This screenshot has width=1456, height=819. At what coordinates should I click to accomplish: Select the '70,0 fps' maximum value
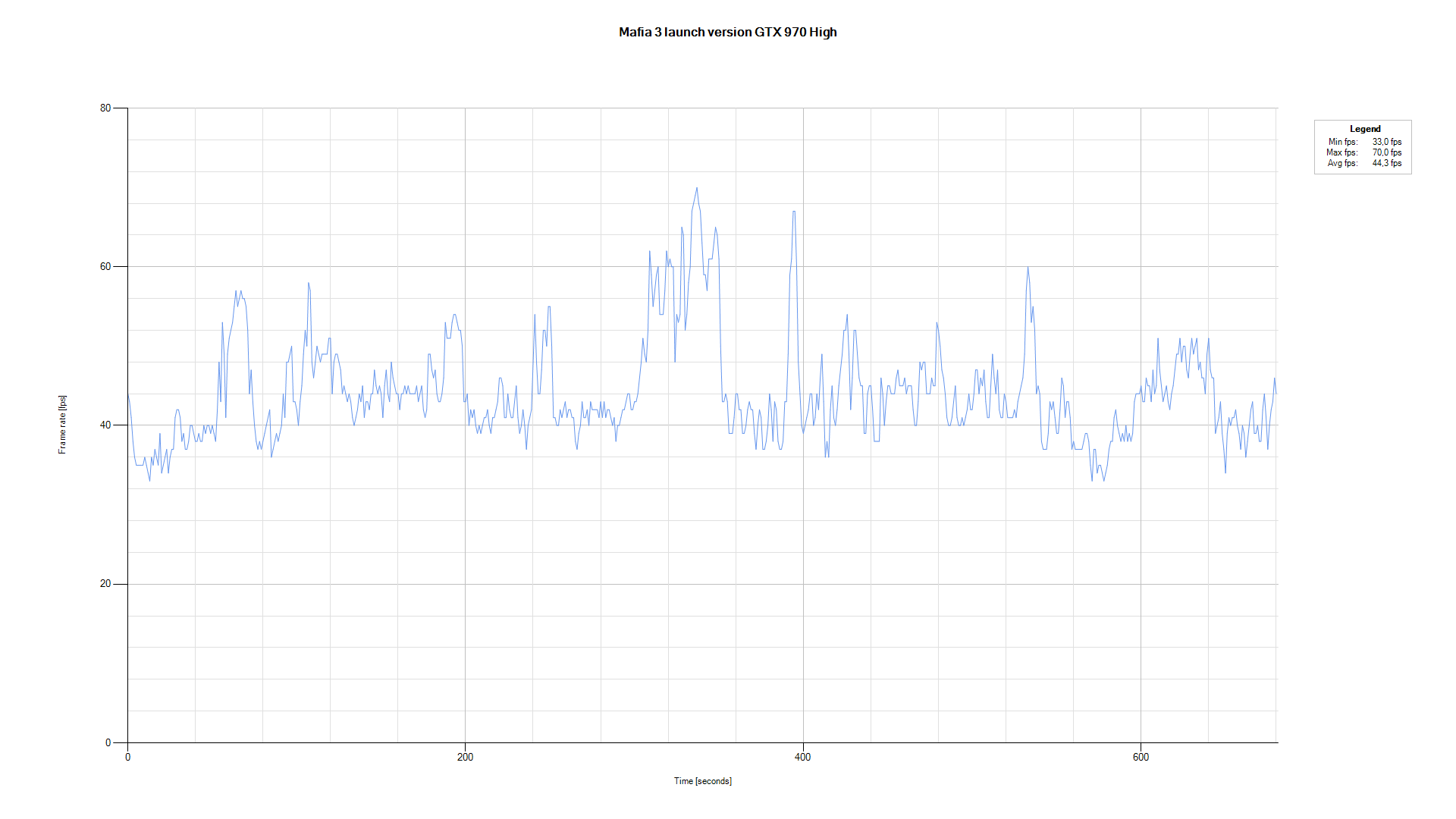[x=1387, y=152]
